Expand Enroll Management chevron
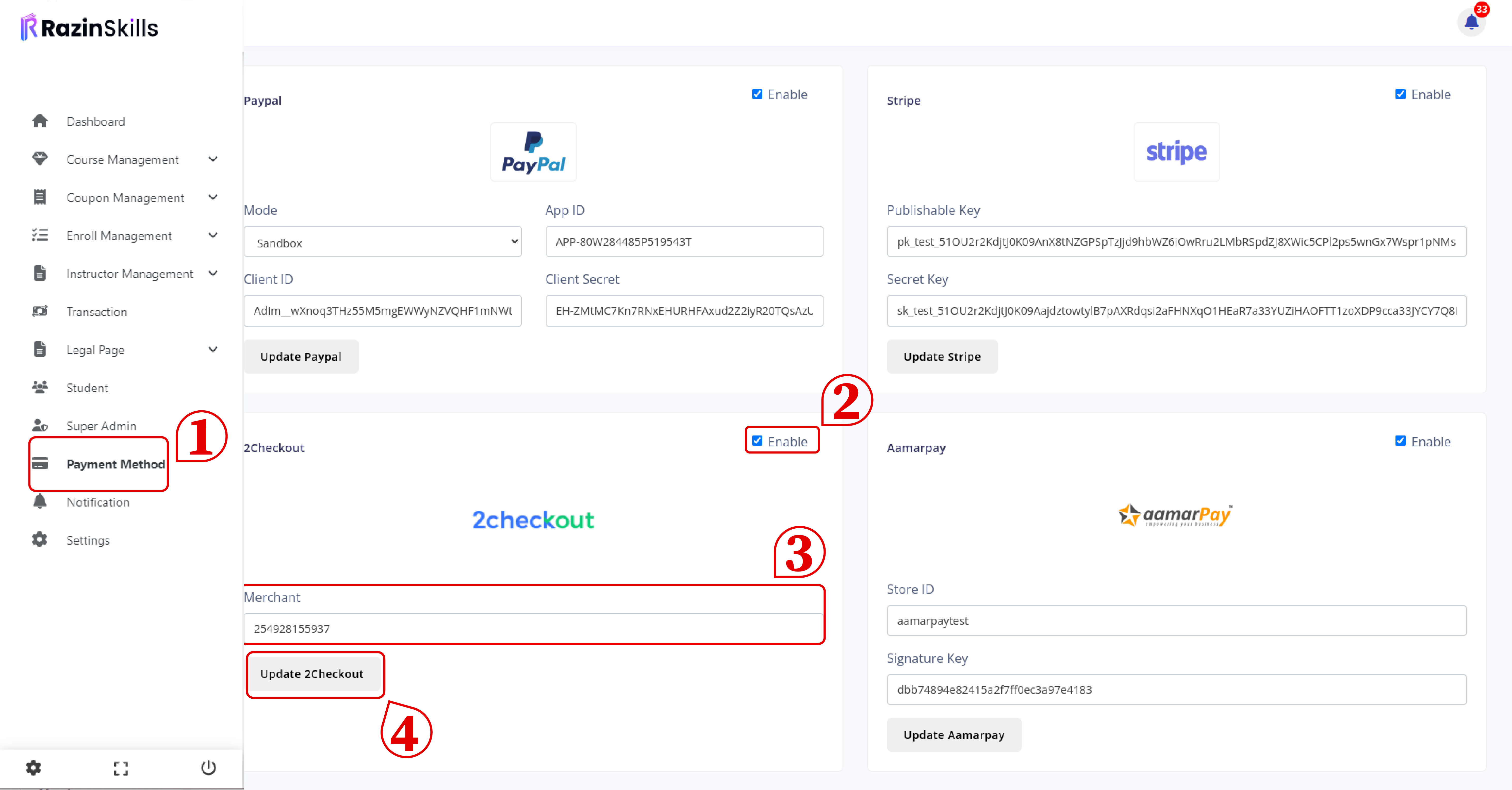This screenshot has width=1512, height=790. [213, 235]
